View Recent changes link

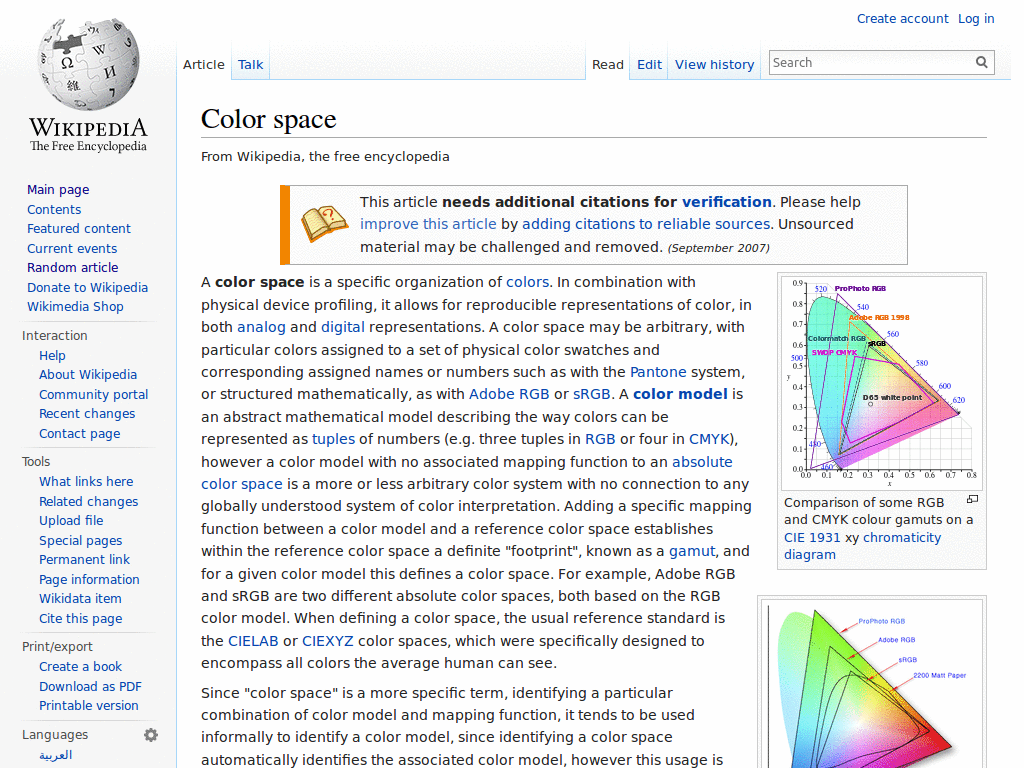[x=87, y=413]
